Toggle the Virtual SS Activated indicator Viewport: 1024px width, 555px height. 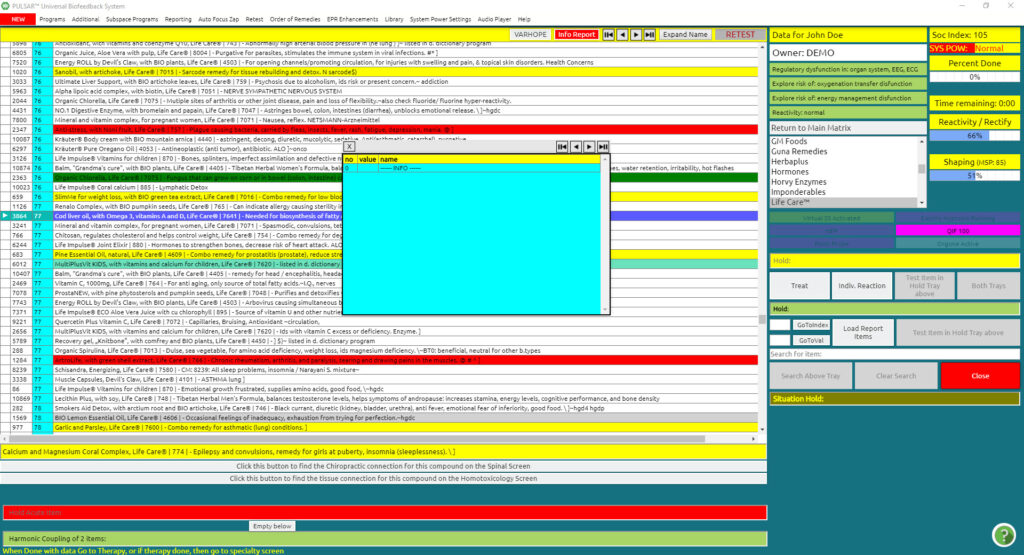(831, 217)
